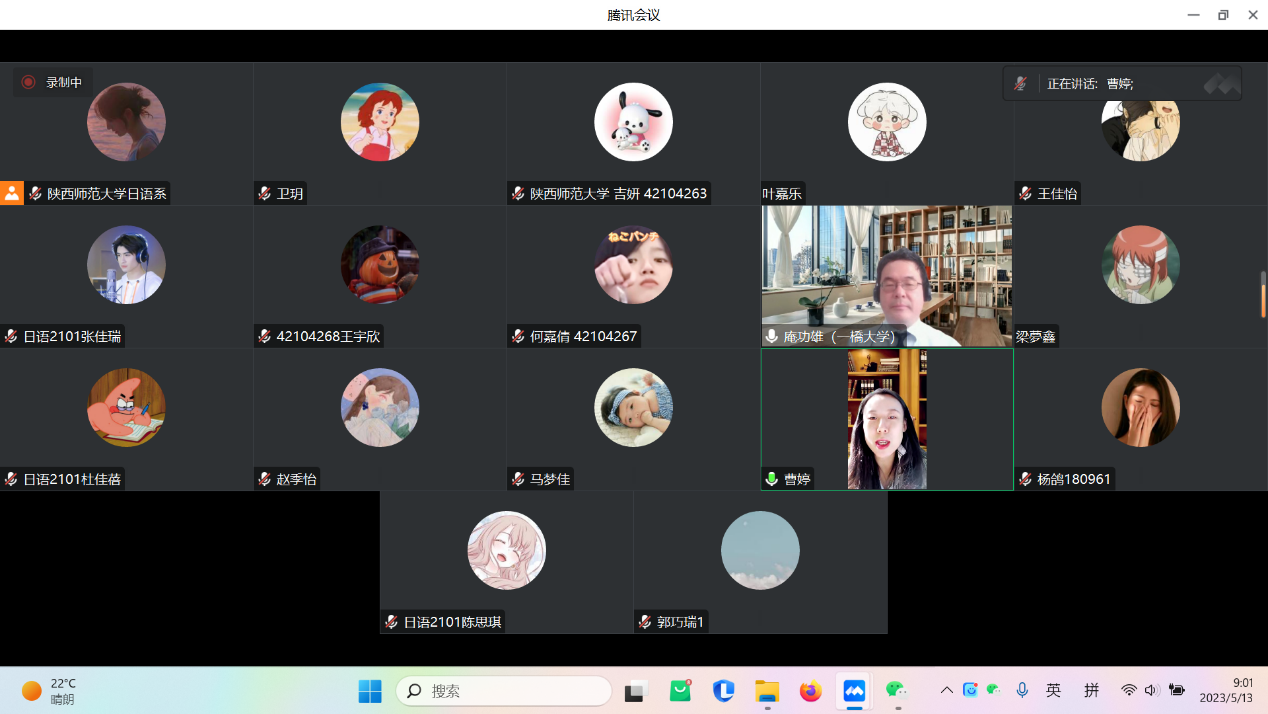Click the muted mic icon beside 王佳怡
1268x714 pixels.
click(1025, 194)
